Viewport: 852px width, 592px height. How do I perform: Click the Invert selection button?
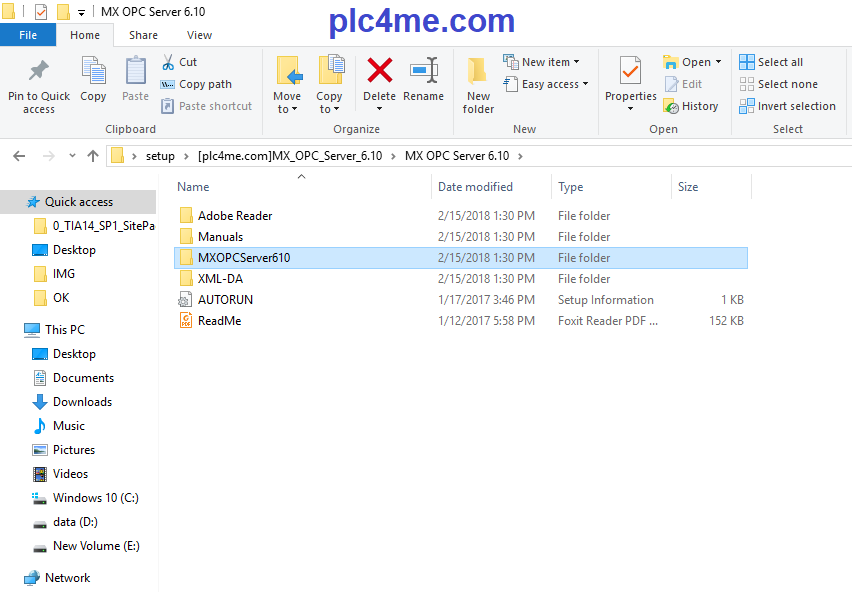pyautogui.click(x=787, y=106)
